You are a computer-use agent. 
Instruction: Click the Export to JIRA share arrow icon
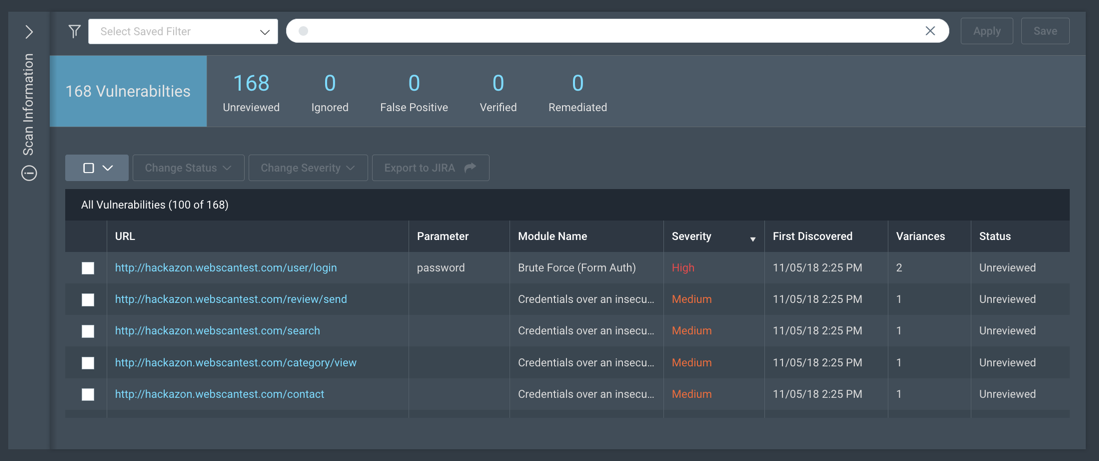tap(470, 168)
